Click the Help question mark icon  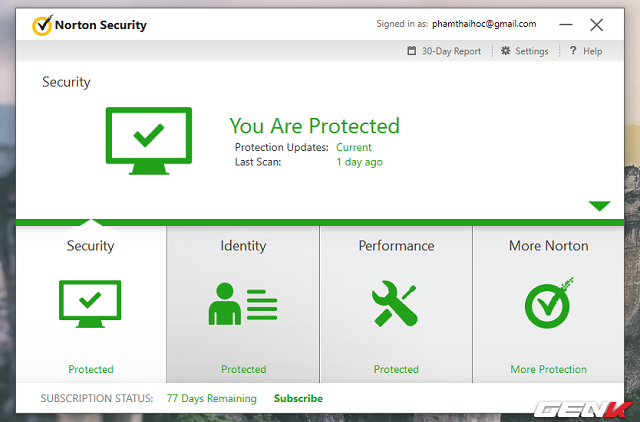573,51
